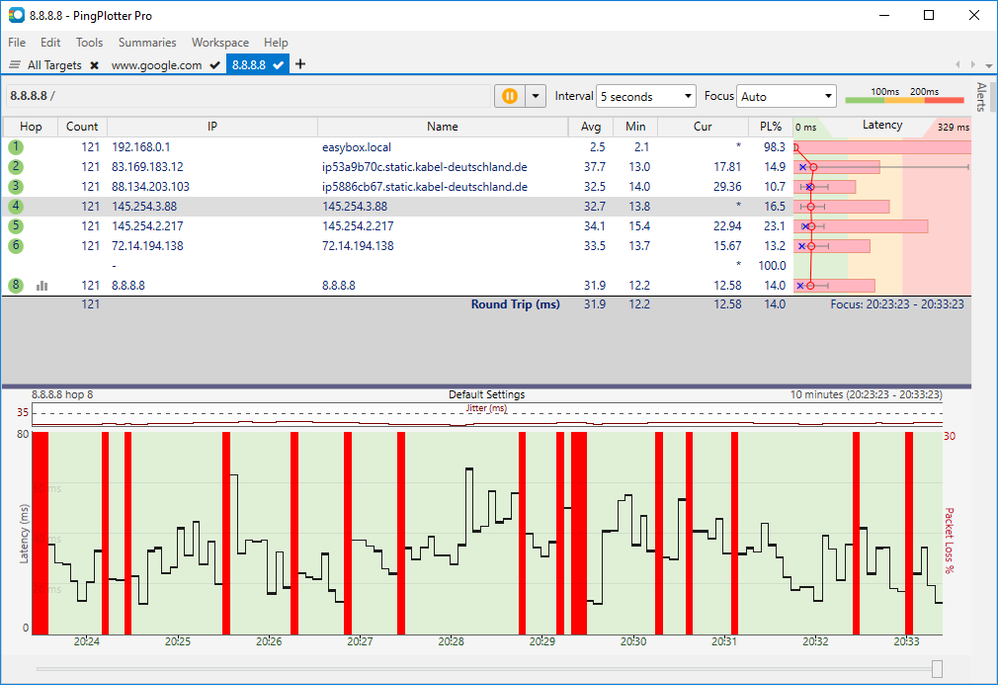Click the timeline slider handle at bottom
The height and width of the screenshot is (685, 998).
pyautogui.click(x=936, y=669)
